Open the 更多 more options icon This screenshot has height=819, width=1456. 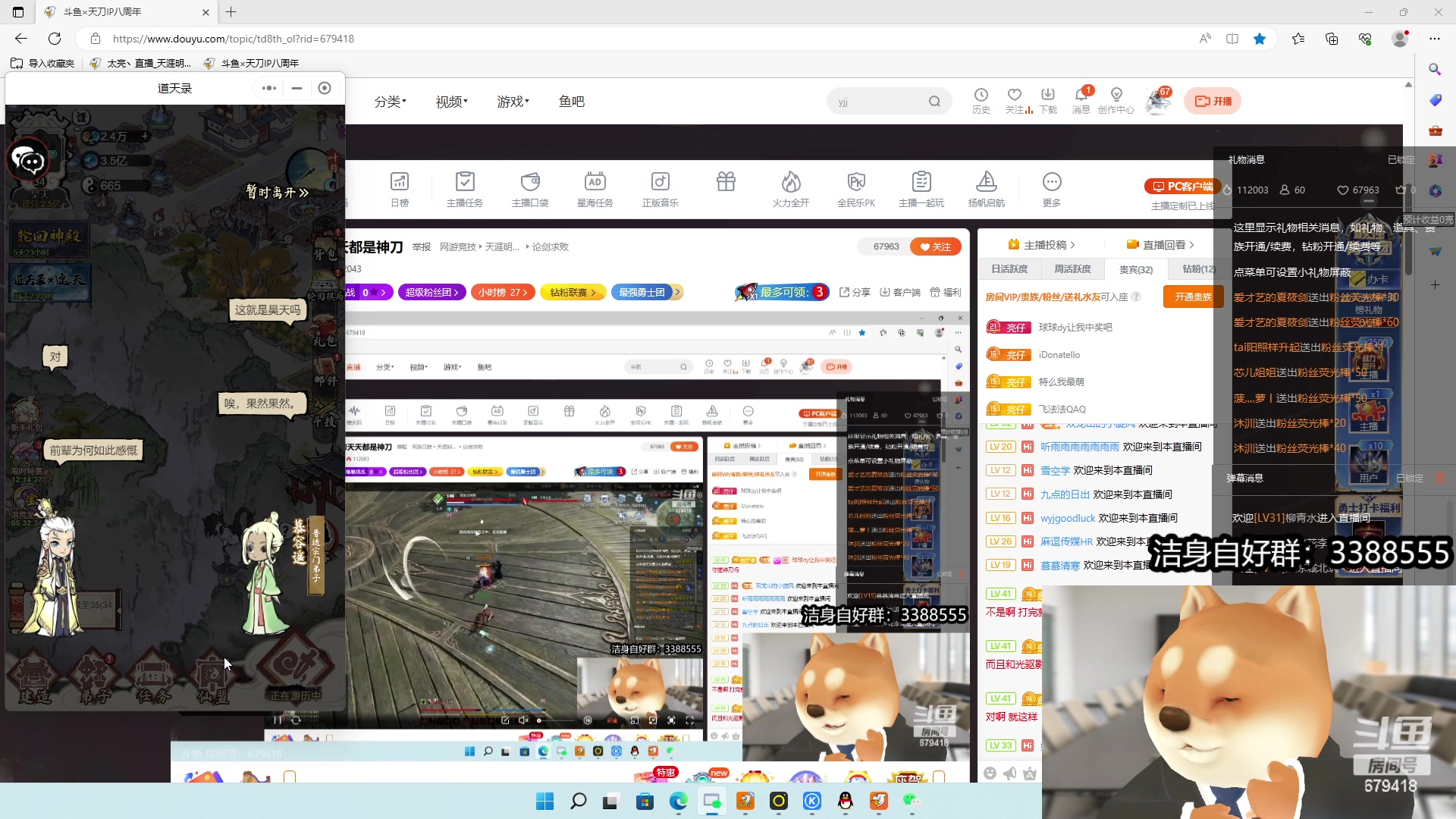click(x=1052, y=188)
